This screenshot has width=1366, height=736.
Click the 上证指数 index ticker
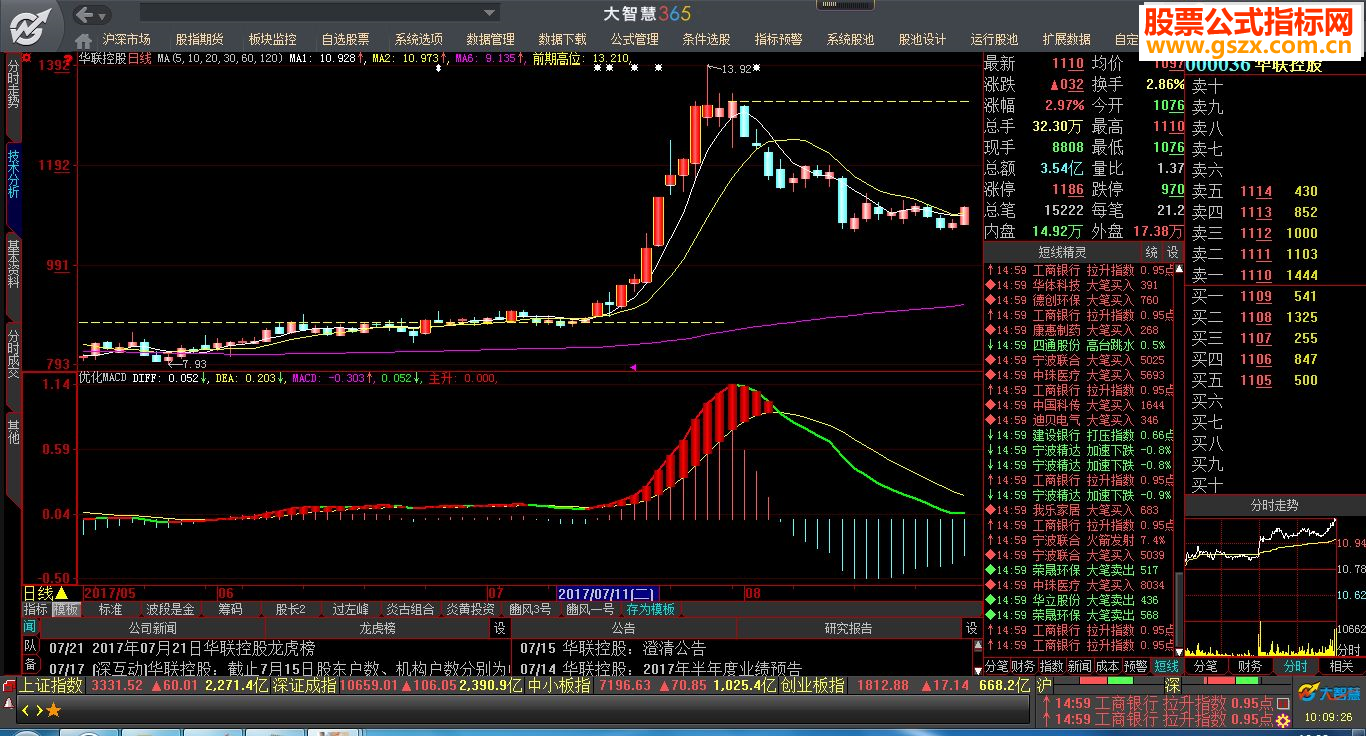click(x=51, y=686)
